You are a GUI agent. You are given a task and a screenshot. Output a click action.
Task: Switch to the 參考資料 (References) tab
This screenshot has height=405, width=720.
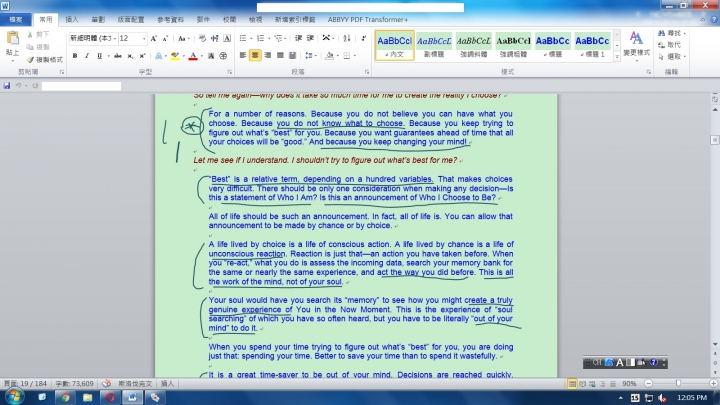[x=170, y=19]
